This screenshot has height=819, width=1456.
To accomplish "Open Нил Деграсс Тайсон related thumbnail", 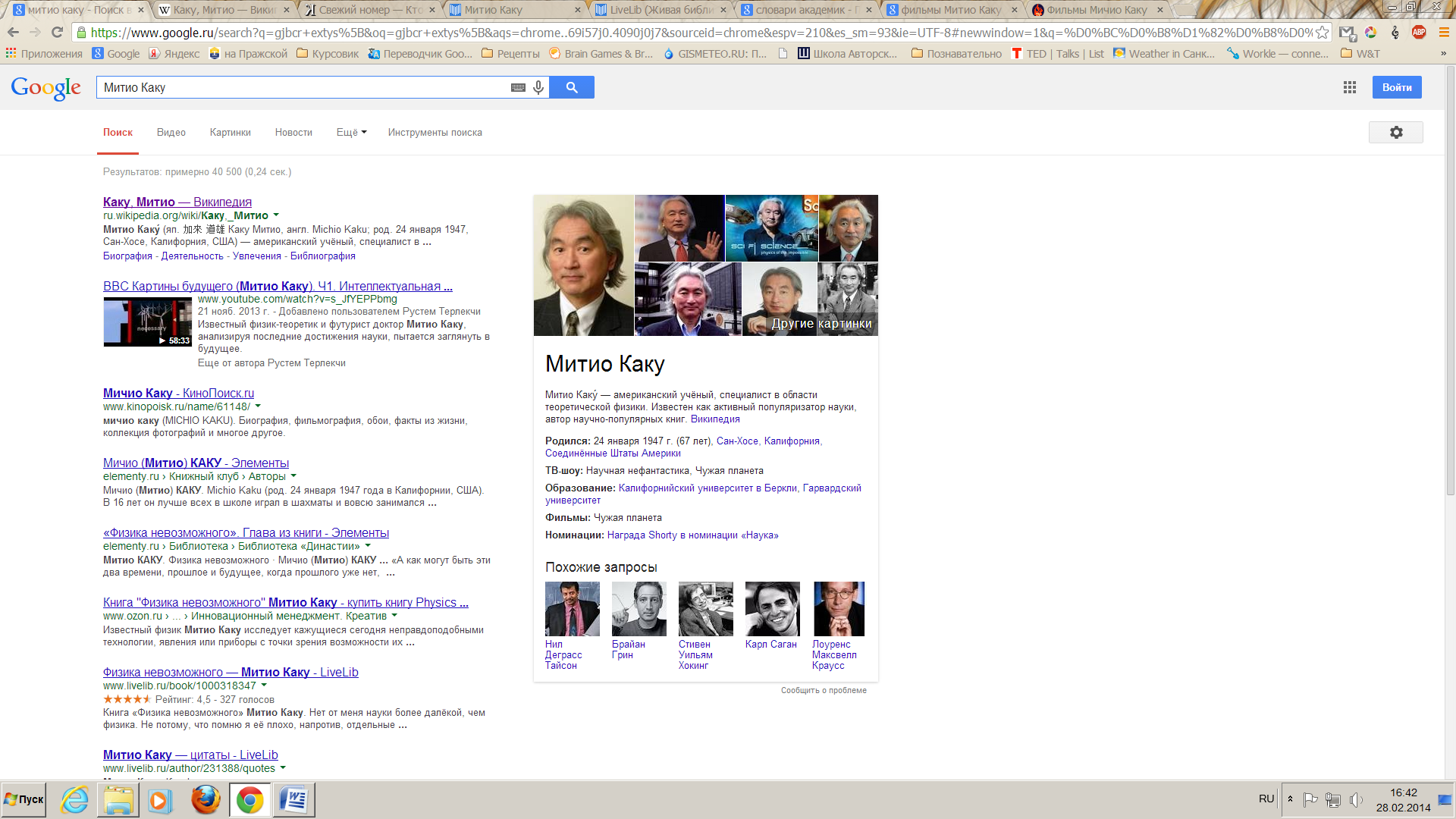I will pos(573,609).
